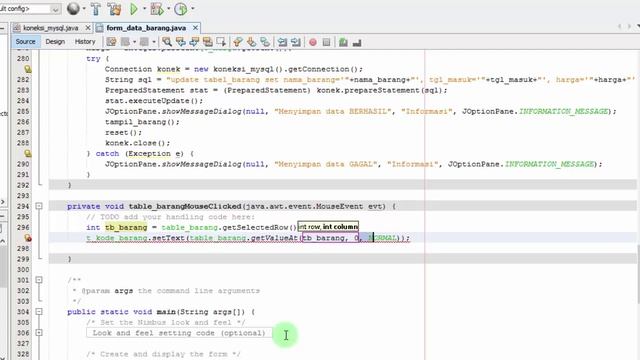Click the error marker beside the t_kode_barang.setText line

[x=27, y=238]
